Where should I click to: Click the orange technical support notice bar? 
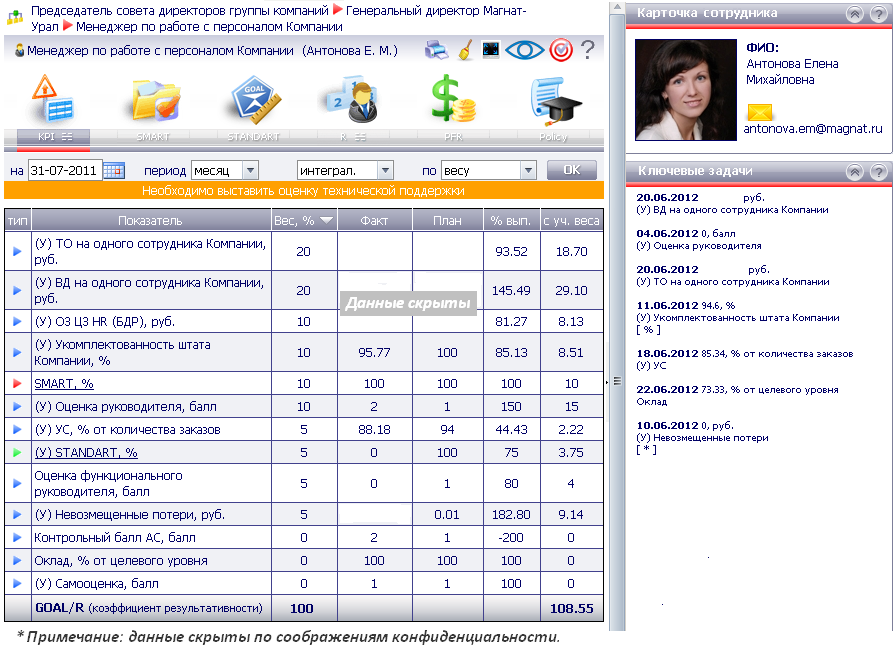[304, 191]
